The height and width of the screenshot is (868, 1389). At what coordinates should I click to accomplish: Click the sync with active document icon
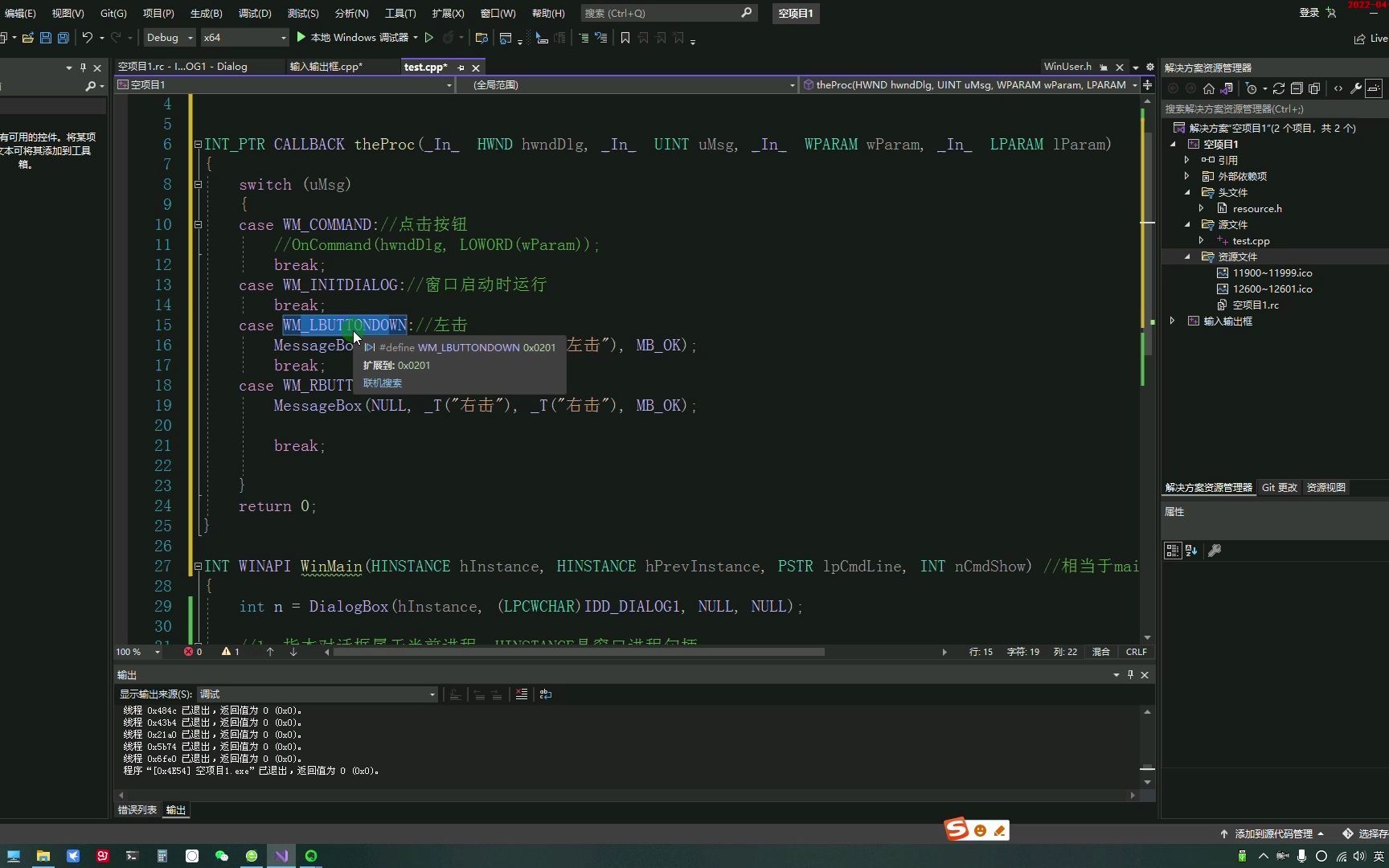click(x=1279, y=88)
